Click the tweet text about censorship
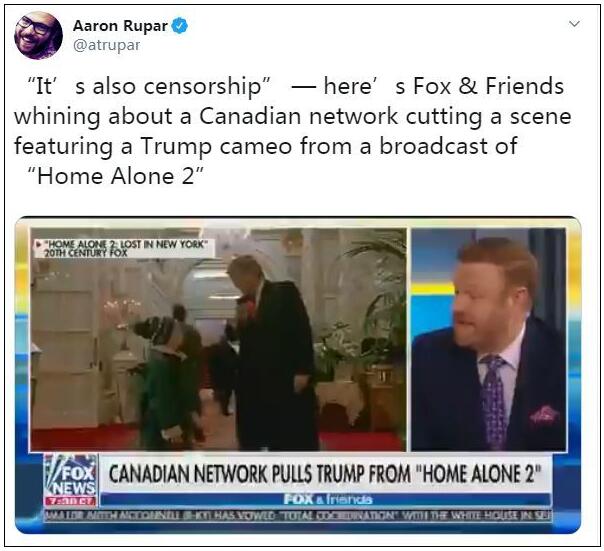 293,131
